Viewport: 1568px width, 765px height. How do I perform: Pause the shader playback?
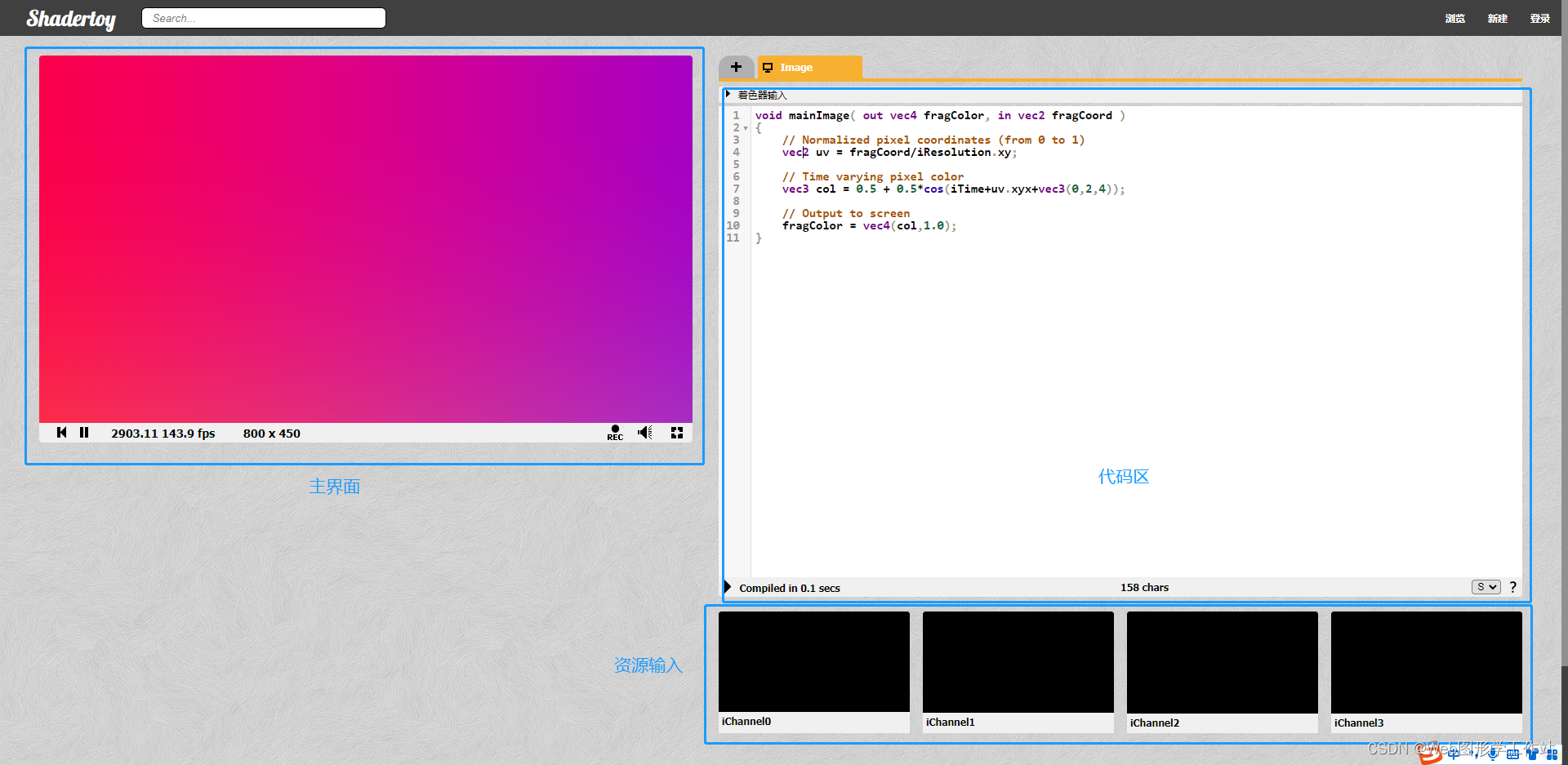tap(84, 433)
